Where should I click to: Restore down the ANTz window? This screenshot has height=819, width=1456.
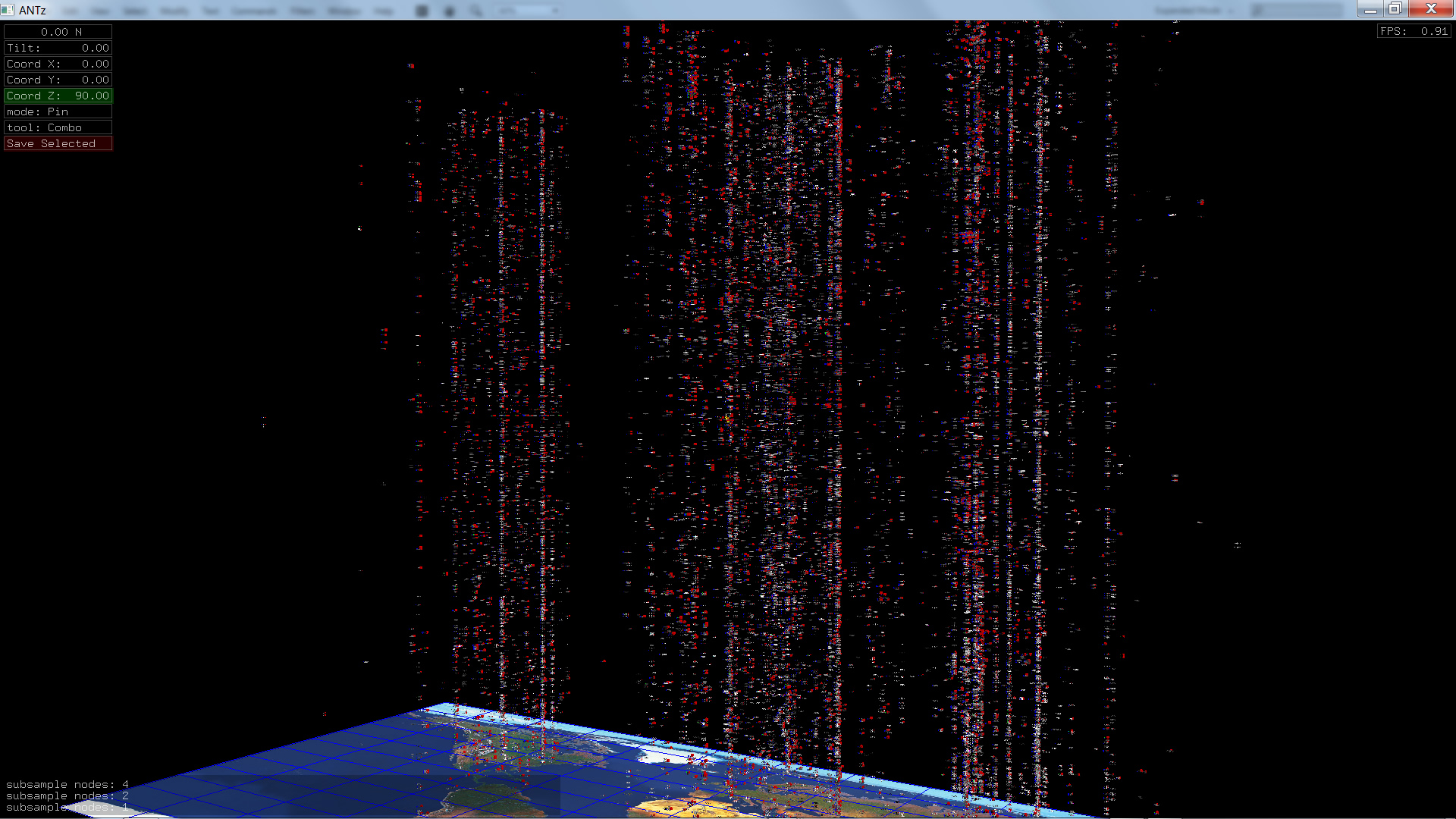pyautogui.click(x=1395, y=9)
